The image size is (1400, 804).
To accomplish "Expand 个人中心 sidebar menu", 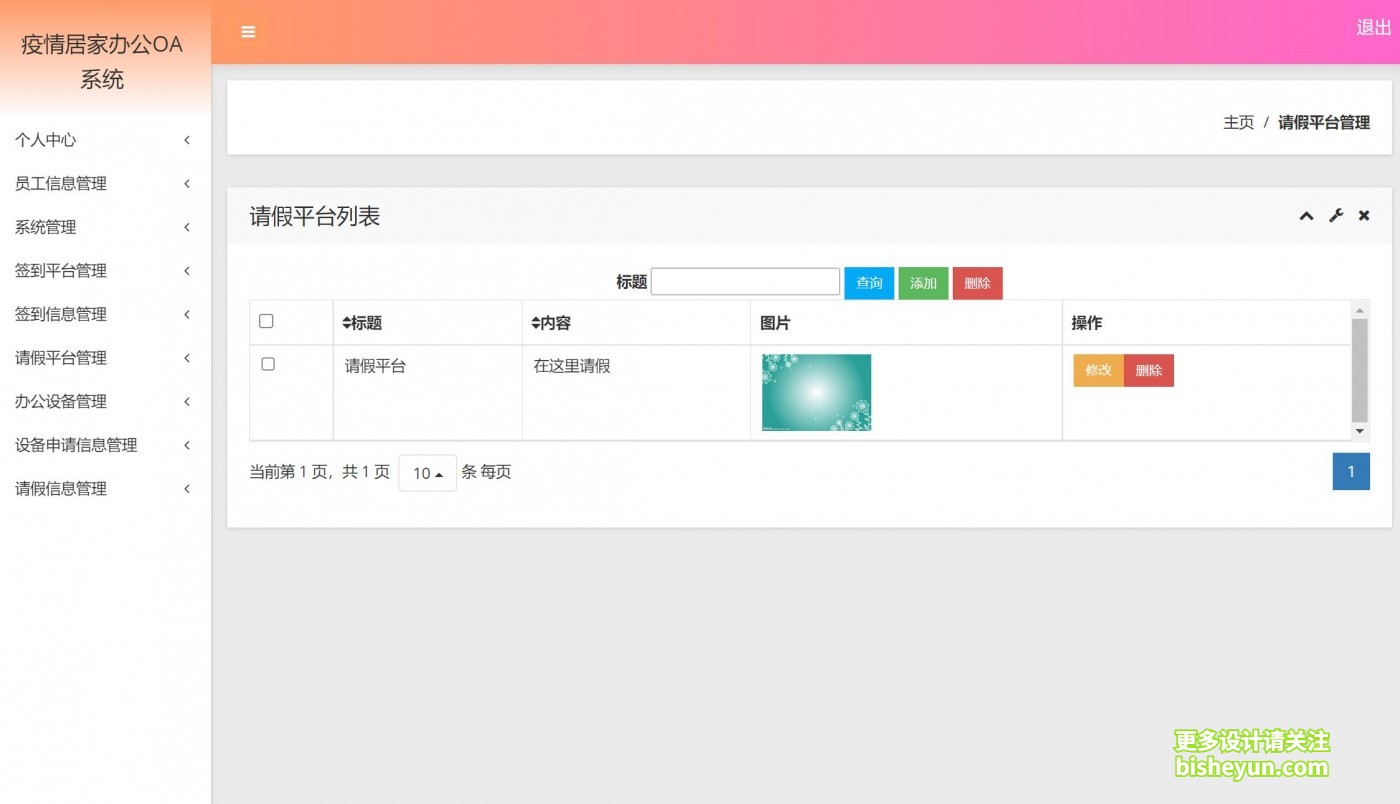I will tap(100, 140).
